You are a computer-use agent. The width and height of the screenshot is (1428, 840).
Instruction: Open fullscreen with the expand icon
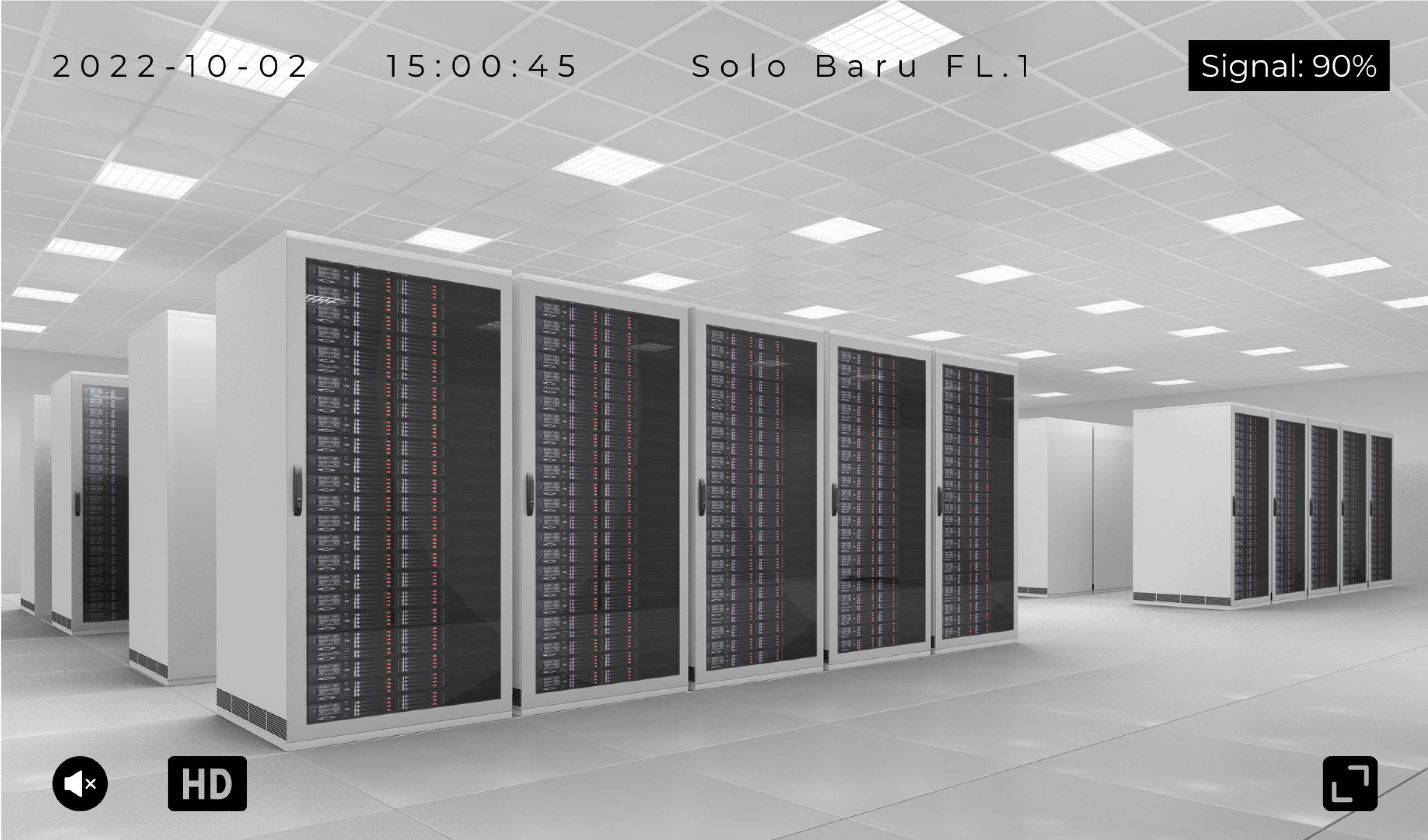click(x=1350, y=783)
